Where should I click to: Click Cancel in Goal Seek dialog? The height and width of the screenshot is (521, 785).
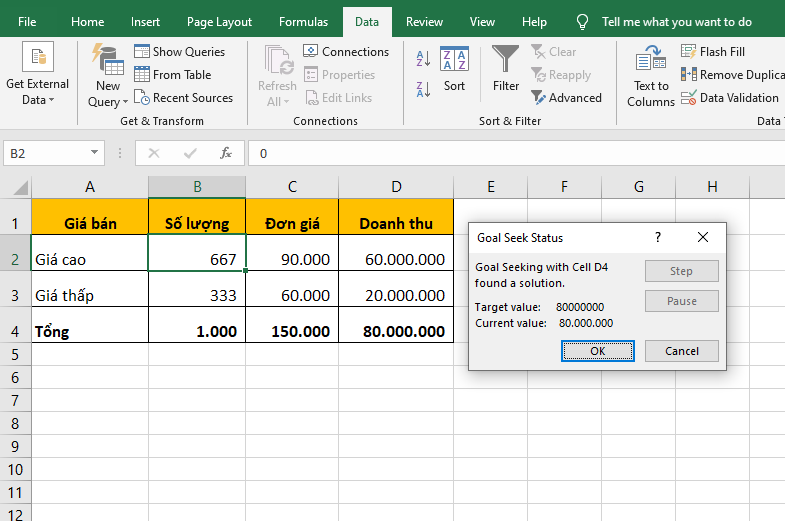click(x=681, y=351)
